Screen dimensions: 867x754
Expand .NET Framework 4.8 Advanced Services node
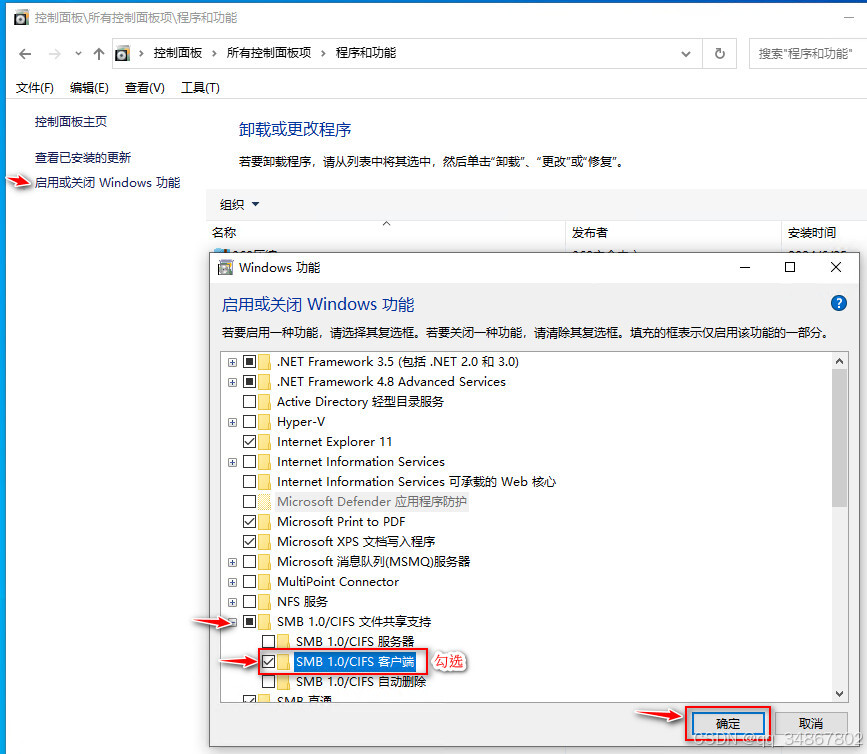232,382
